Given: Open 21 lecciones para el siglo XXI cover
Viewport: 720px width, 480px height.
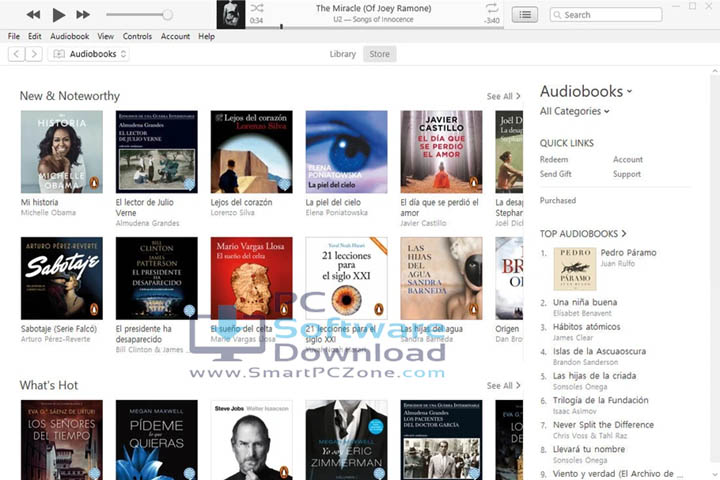Looking at the screenshot, I should point(346,278).
